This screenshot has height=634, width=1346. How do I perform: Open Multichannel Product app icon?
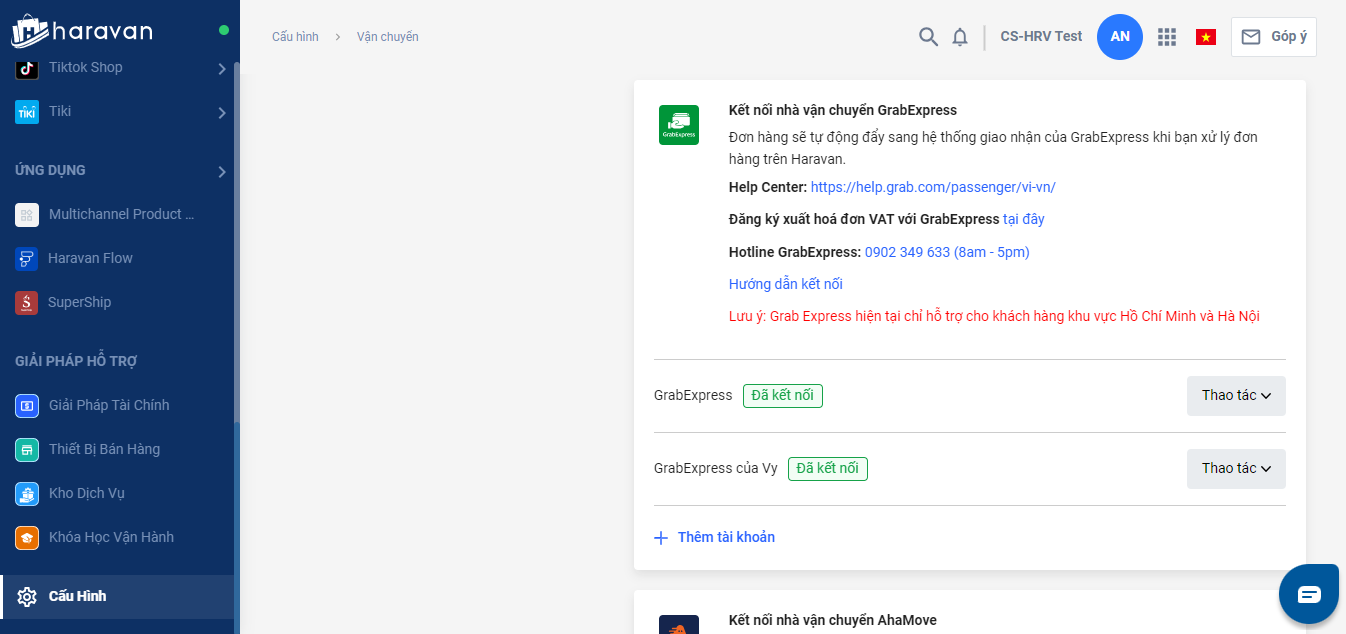click(x=27, y=214)
